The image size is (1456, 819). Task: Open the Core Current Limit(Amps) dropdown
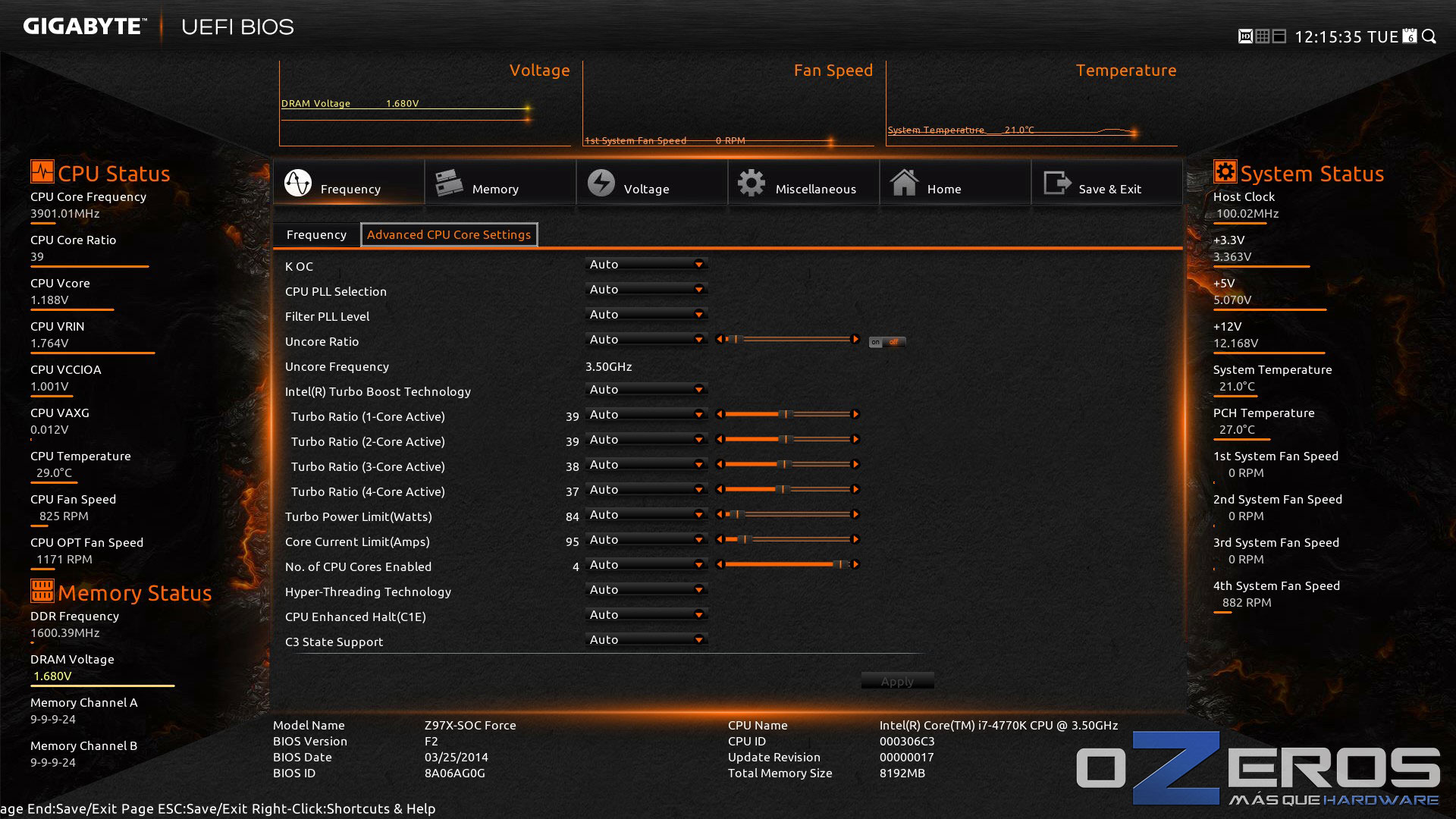coord(646,539)
